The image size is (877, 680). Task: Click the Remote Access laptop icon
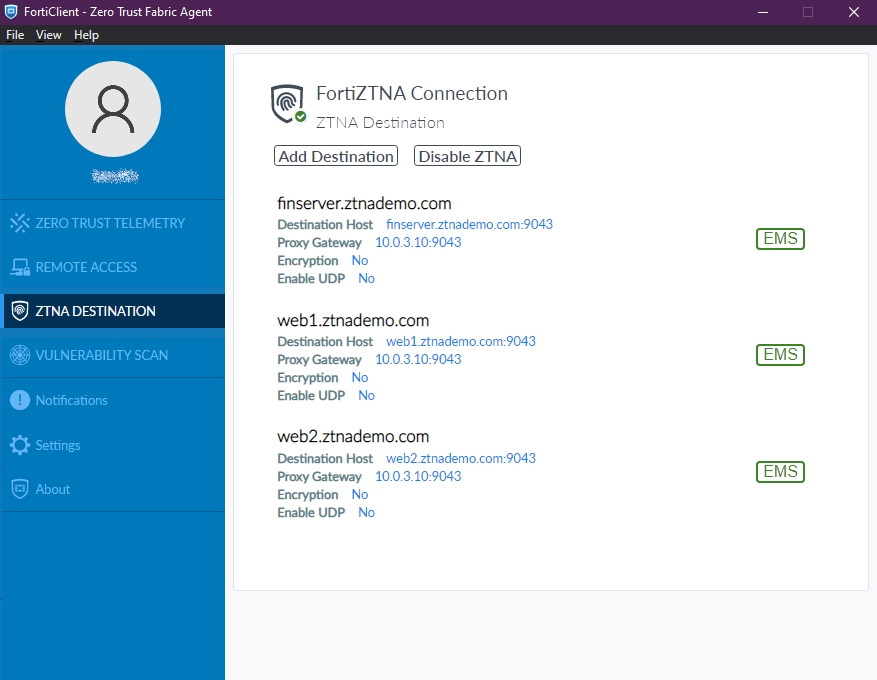coord(20,267)
